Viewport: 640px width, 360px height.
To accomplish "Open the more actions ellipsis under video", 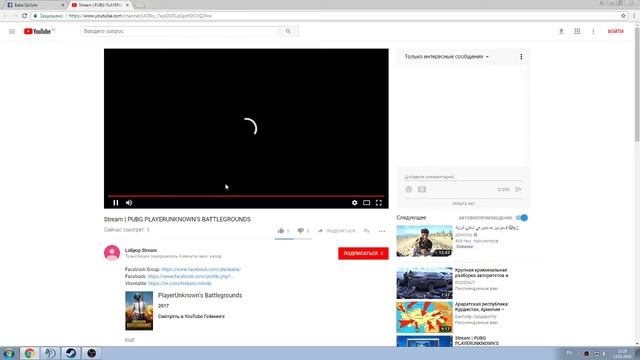I will point(382,231).
